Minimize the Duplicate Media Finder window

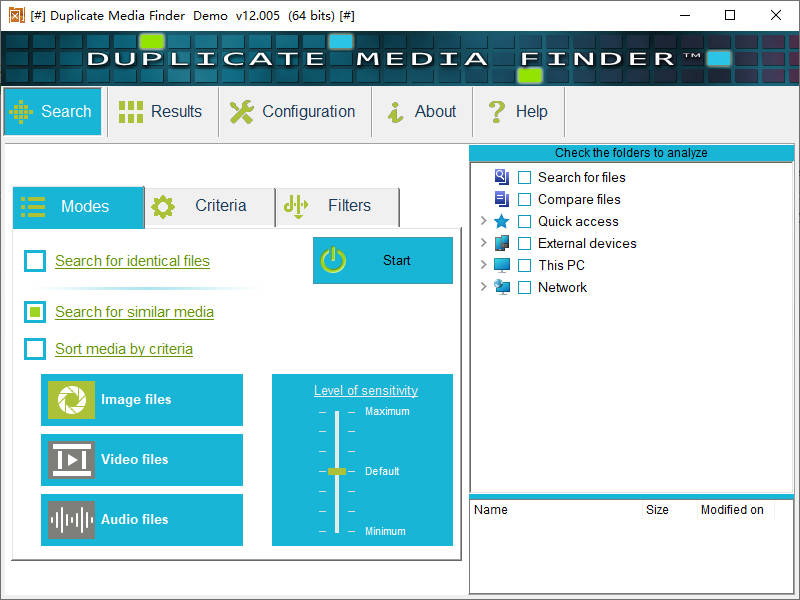[685, 15]
